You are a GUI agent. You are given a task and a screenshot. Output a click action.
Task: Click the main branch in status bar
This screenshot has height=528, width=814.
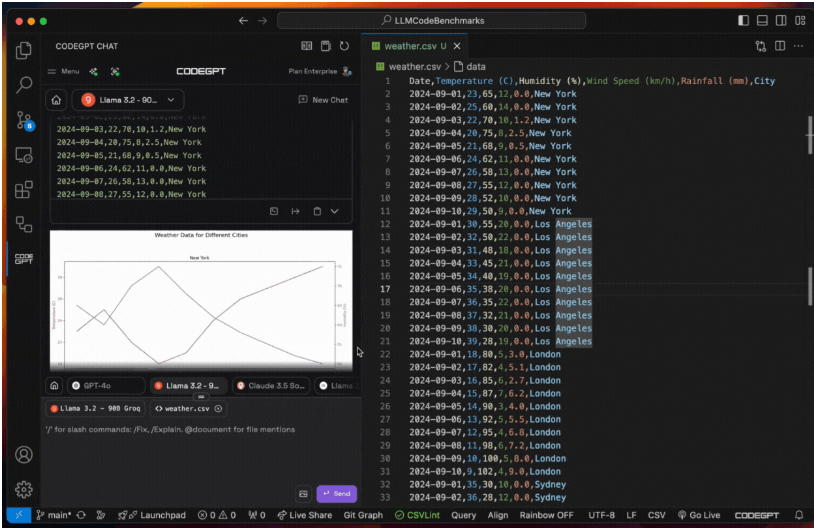[53, 515]
